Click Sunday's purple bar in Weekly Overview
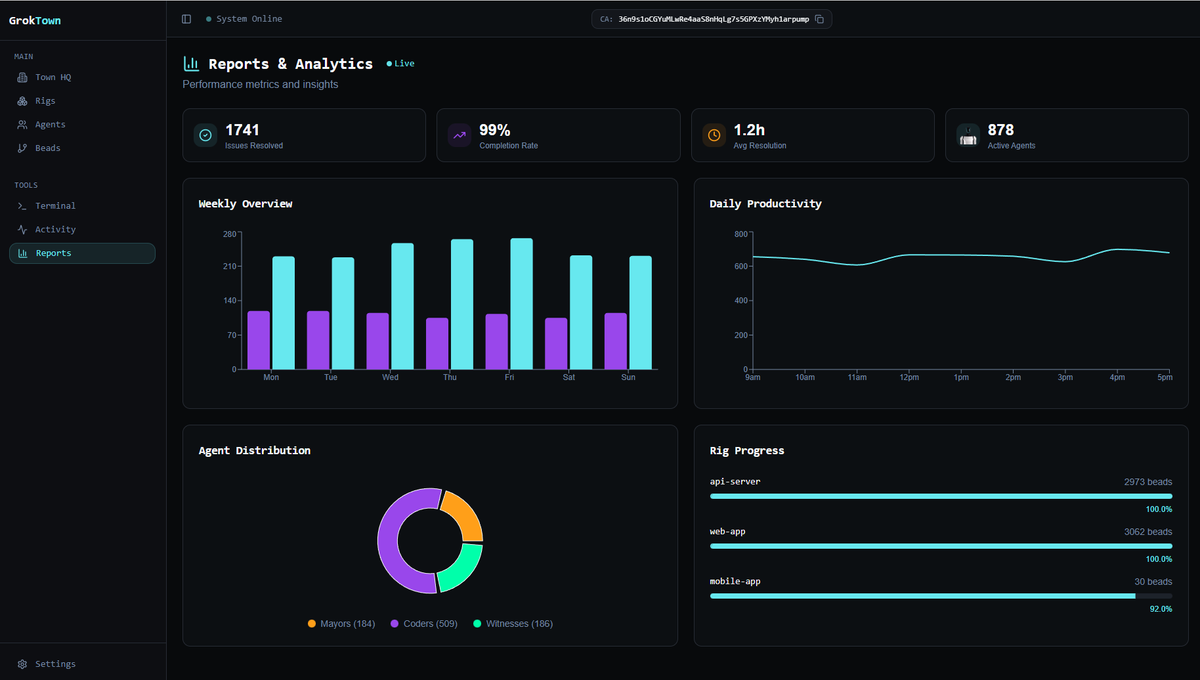 coord(616,341)
